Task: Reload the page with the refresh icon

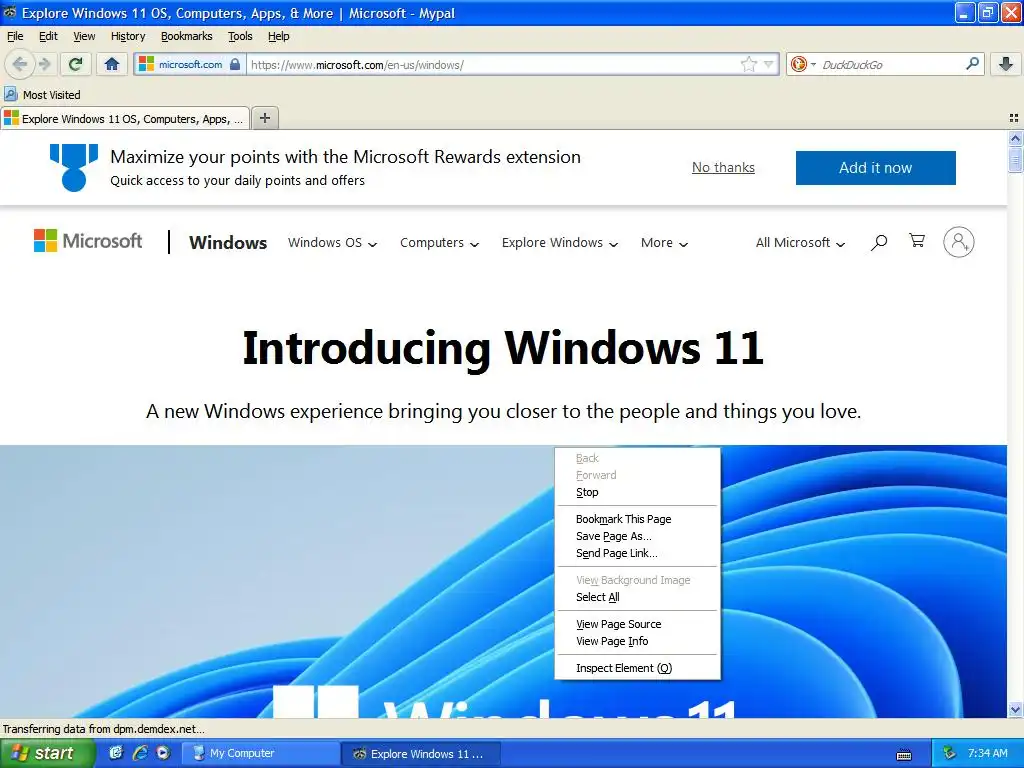Action: click(x=75, y=64)
